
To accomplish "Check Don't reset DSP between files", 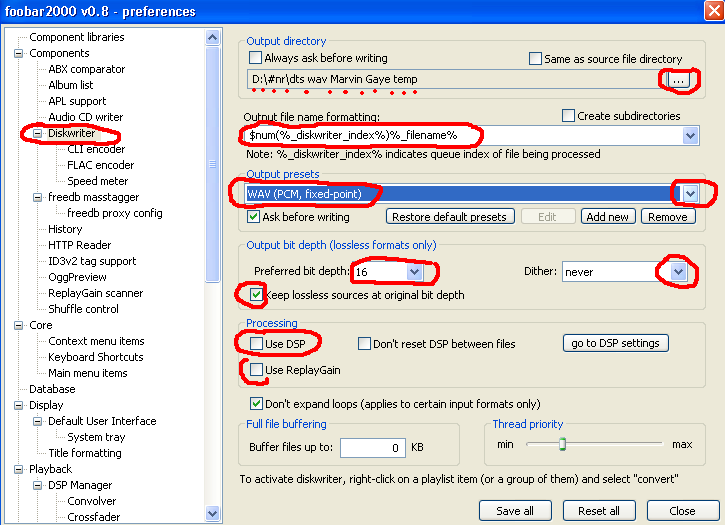I will click(x=364, y=344).
